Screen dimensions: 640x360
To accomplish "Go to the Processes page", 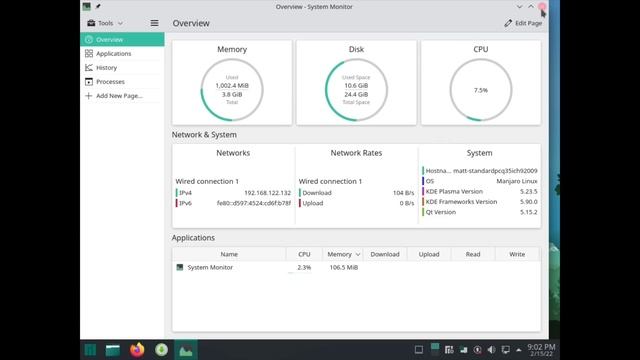I will tap(122, 82).
